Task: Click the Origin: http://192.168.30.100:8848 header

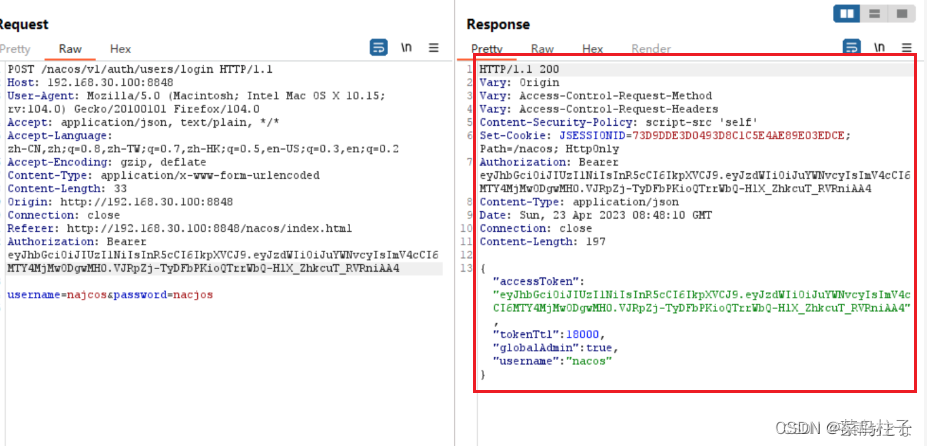Action: coord(120,202)
